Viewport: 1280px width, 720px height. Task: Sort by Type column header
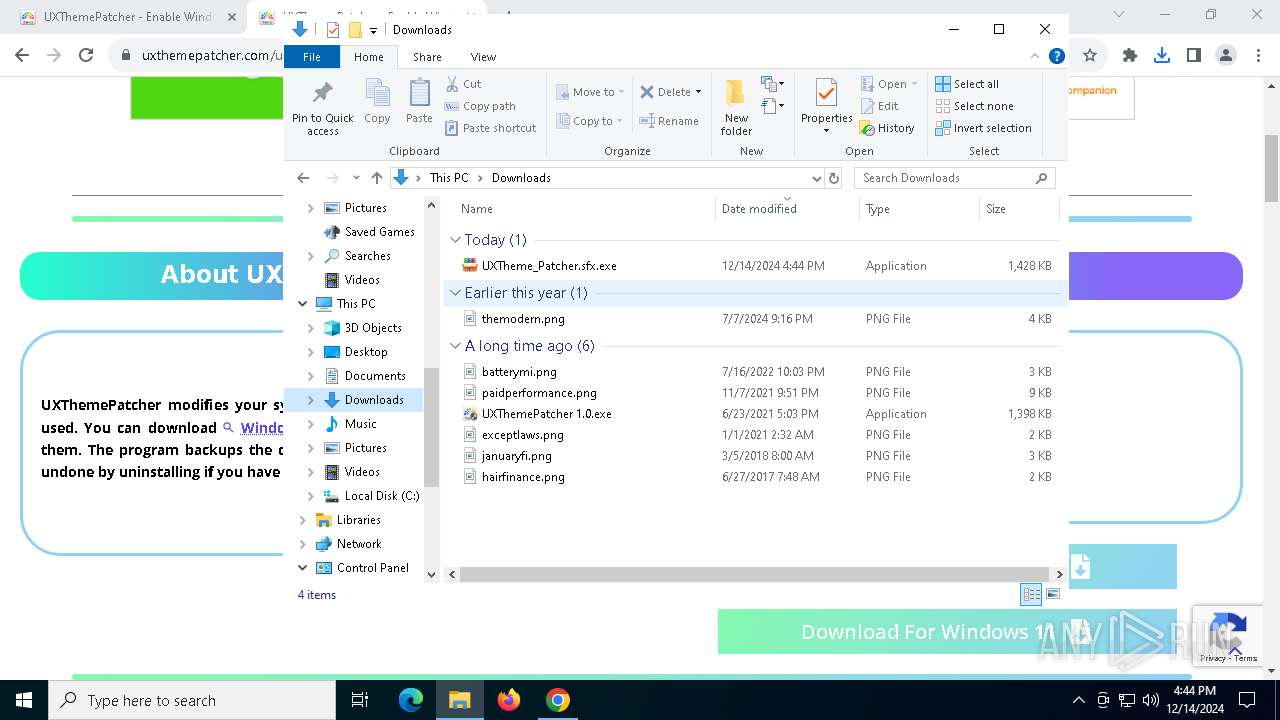click(x=919, y=209)
